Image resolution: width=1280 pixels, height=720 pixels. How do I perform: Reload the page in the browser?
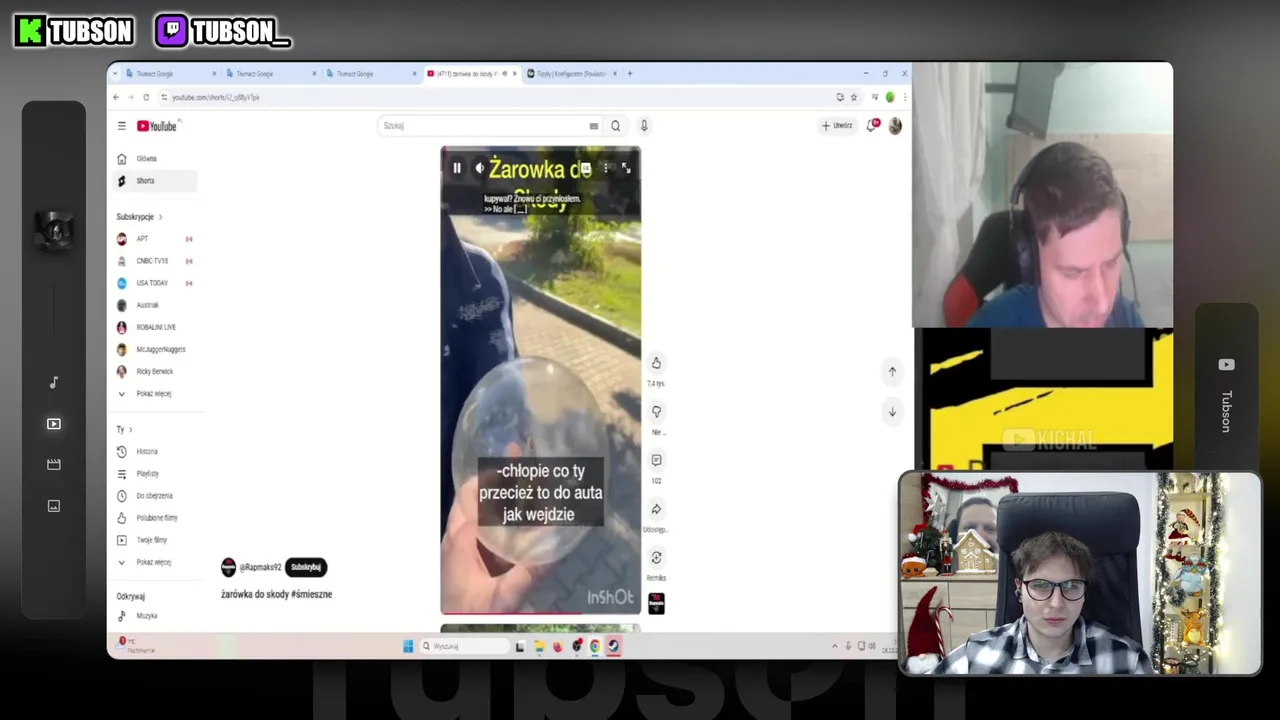[x=146, y=97]
